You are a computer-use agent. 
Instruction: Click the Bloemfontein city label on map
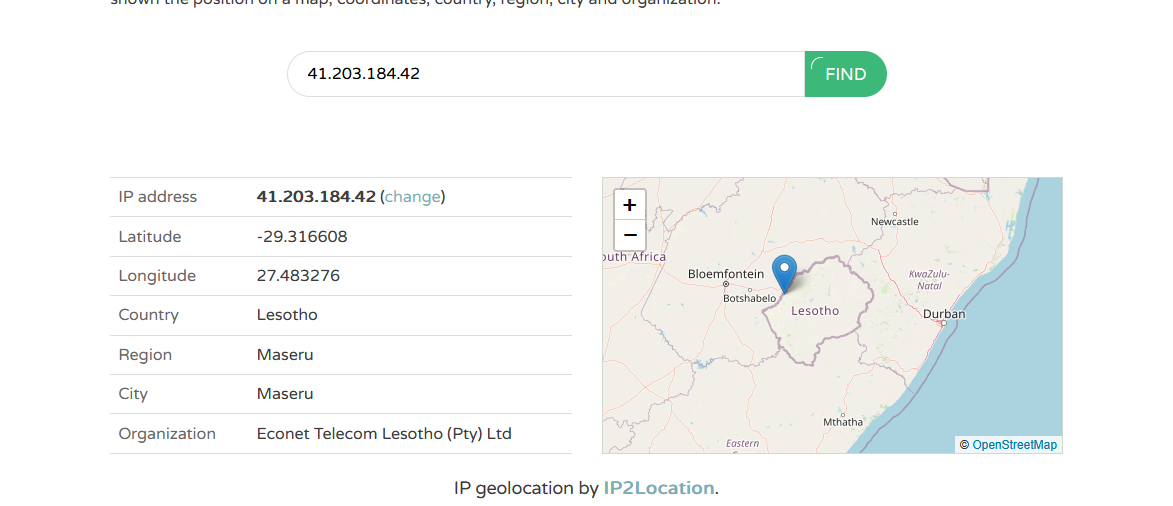726,274
